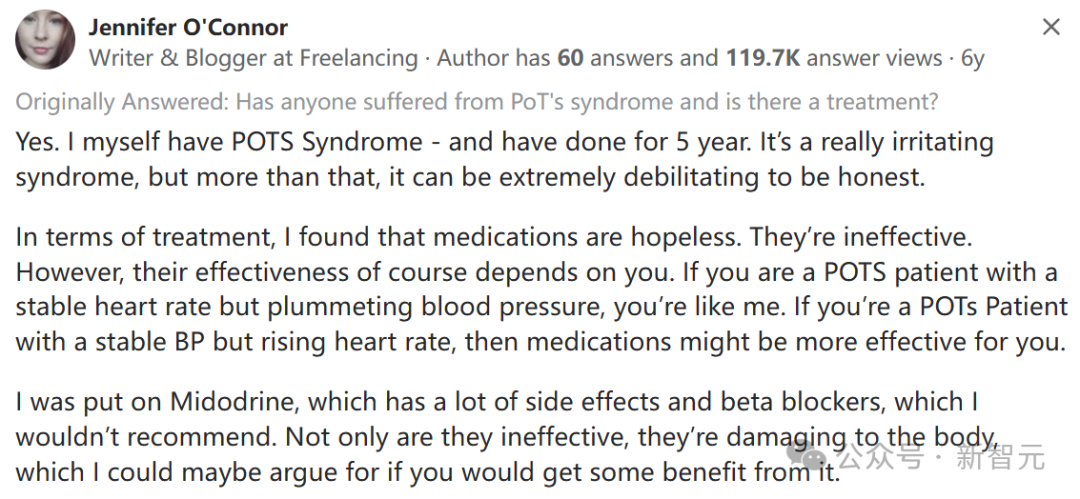Click the '119.7K answer views' stat
The image size is (1080, 499).
tap(834, 59)
